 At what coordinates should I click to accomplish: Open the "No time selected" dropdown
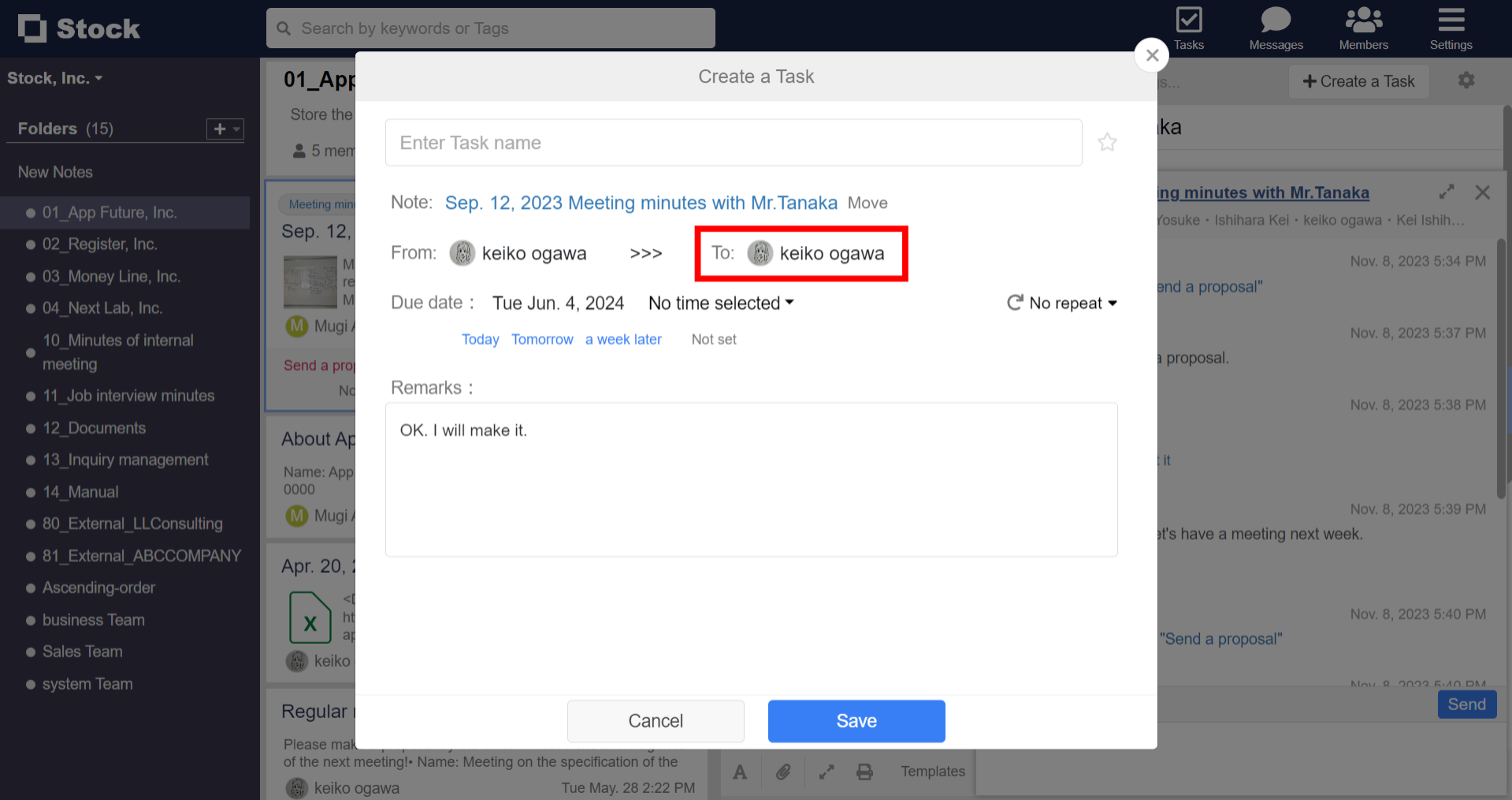pyautogui.click(x=719, y=303)
